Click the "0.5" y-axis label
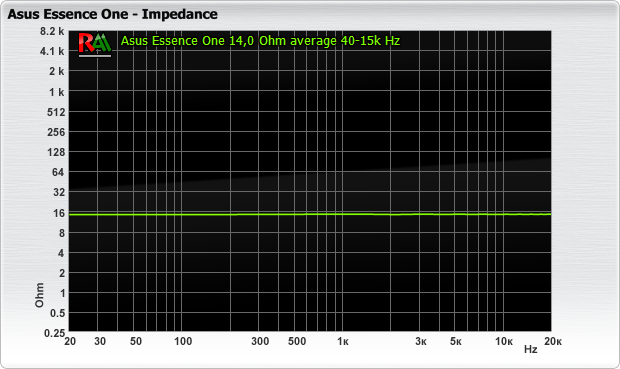620x369 pixels. point(57,313)
